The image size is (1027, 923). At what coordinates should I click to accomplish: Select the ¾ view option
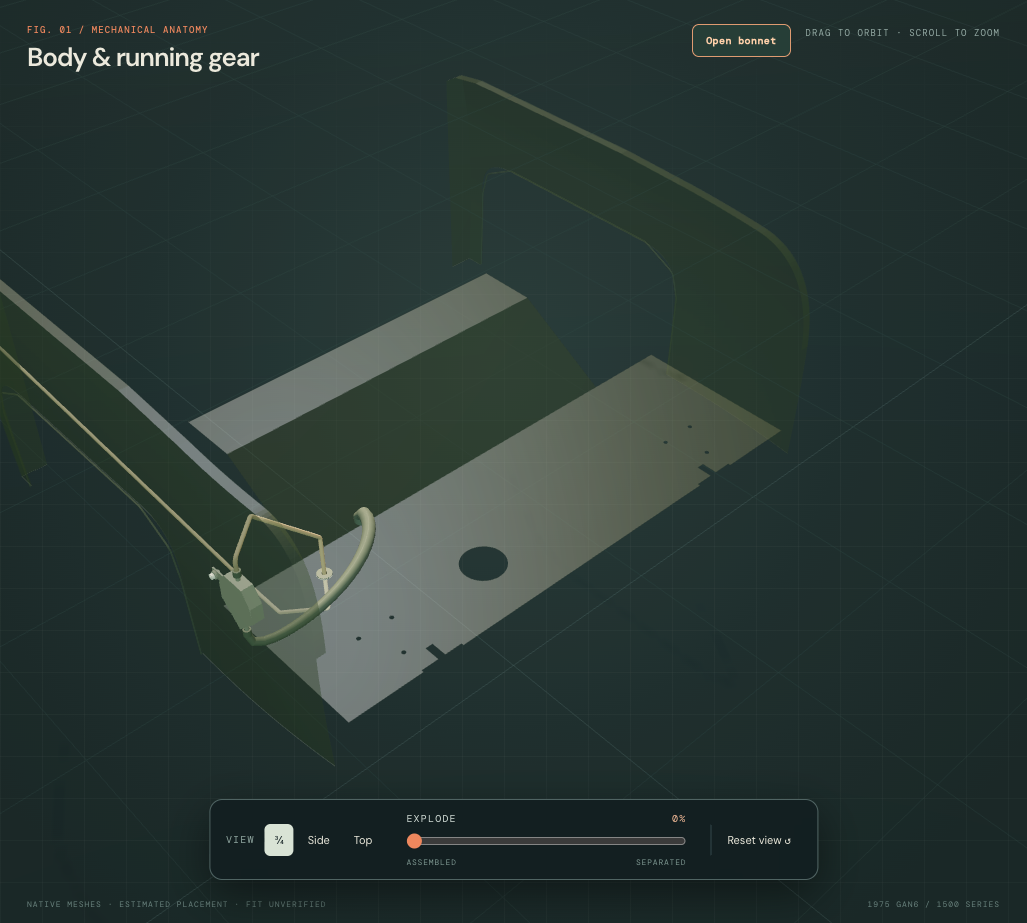tap(279, 840)
